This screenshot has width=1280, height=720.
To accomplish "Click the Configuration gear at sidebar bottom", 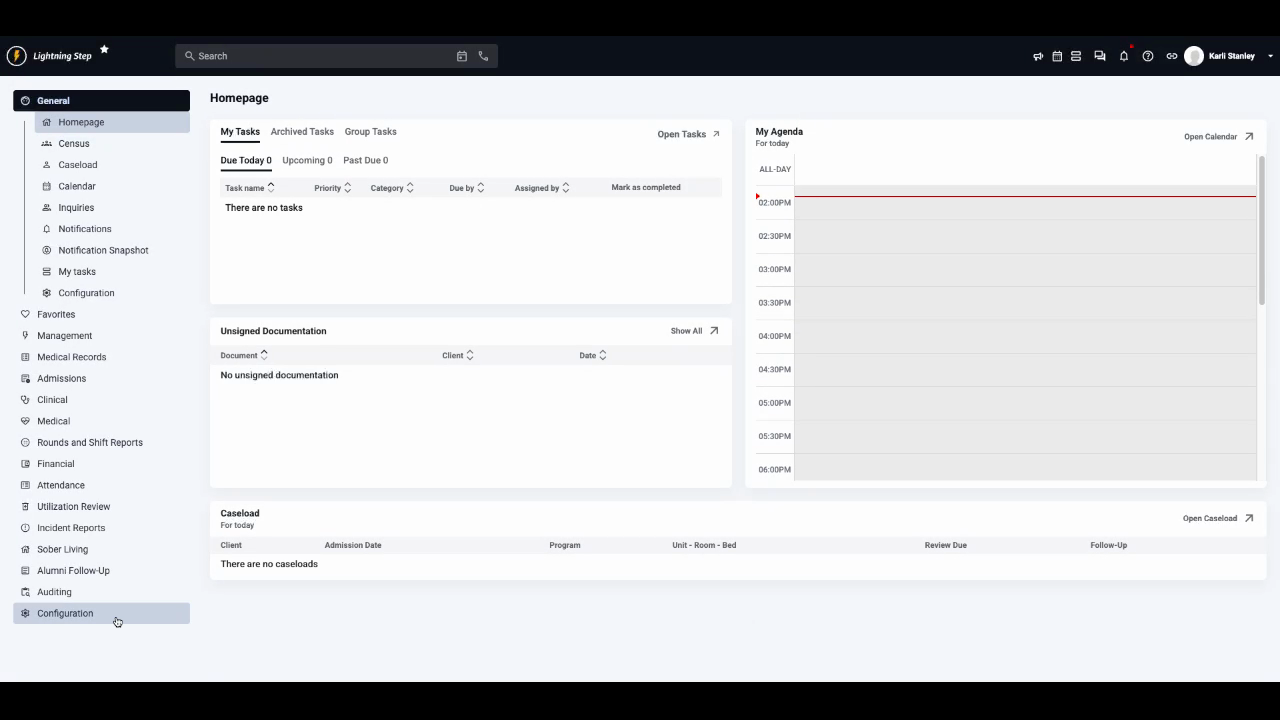I will pos(65,613).
